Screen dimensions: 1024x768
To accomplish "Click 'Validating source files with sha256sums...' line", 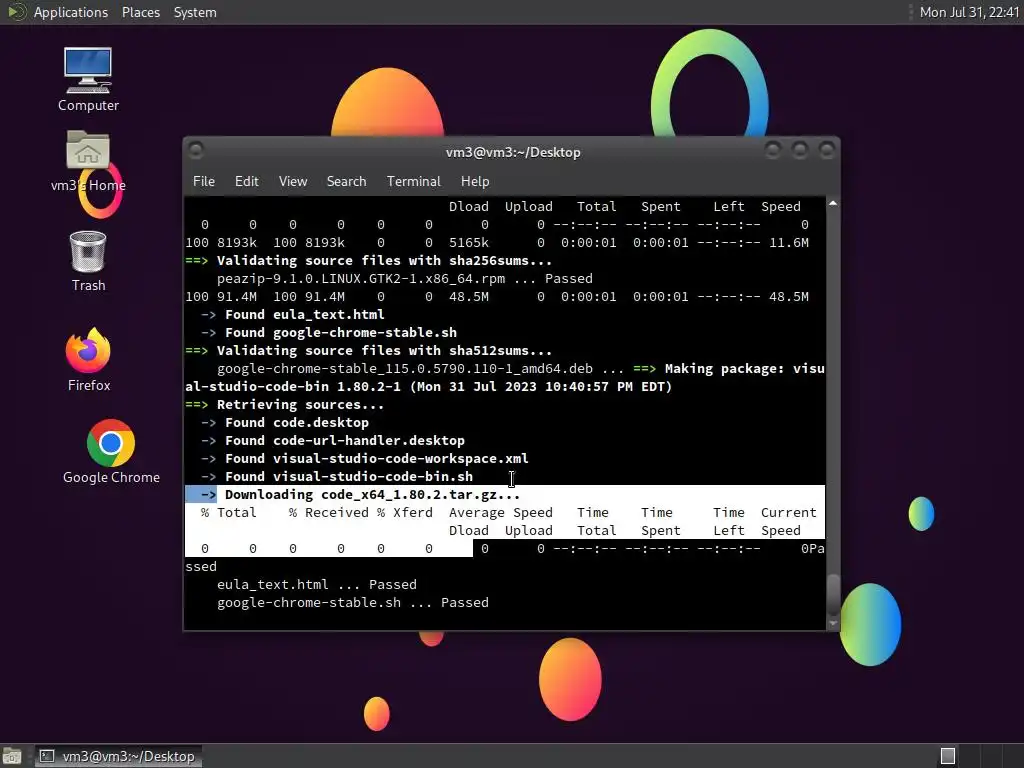I will tap(384, 261).
